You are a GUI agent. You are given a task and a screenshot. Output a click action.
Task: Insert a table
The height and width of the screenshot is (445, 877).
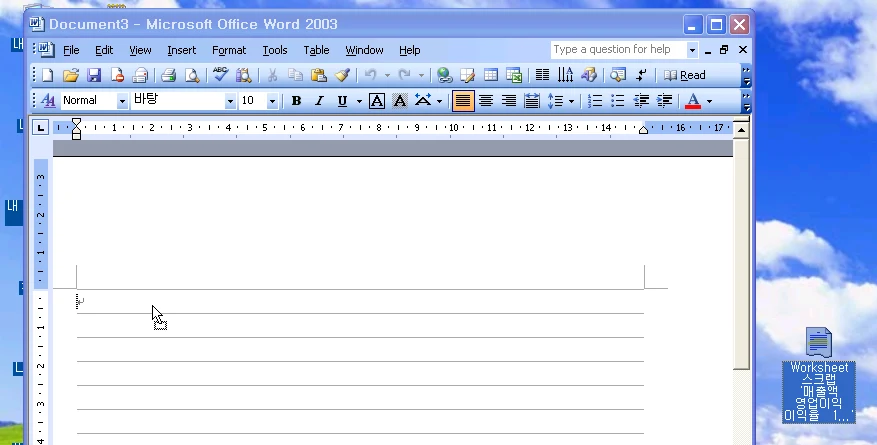click(491, 75)
